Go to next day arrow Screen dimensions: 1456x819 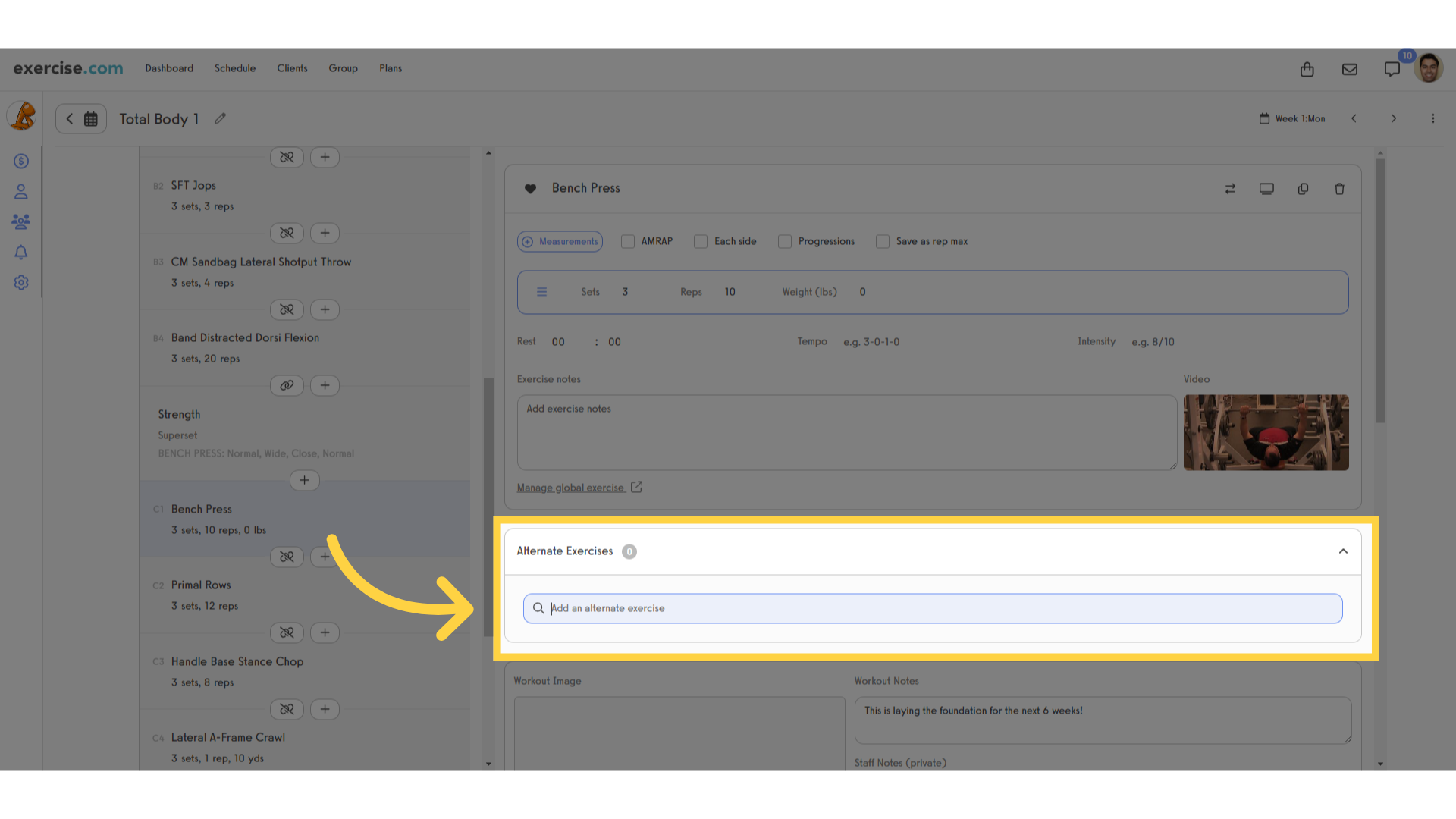click(1393, 118)
